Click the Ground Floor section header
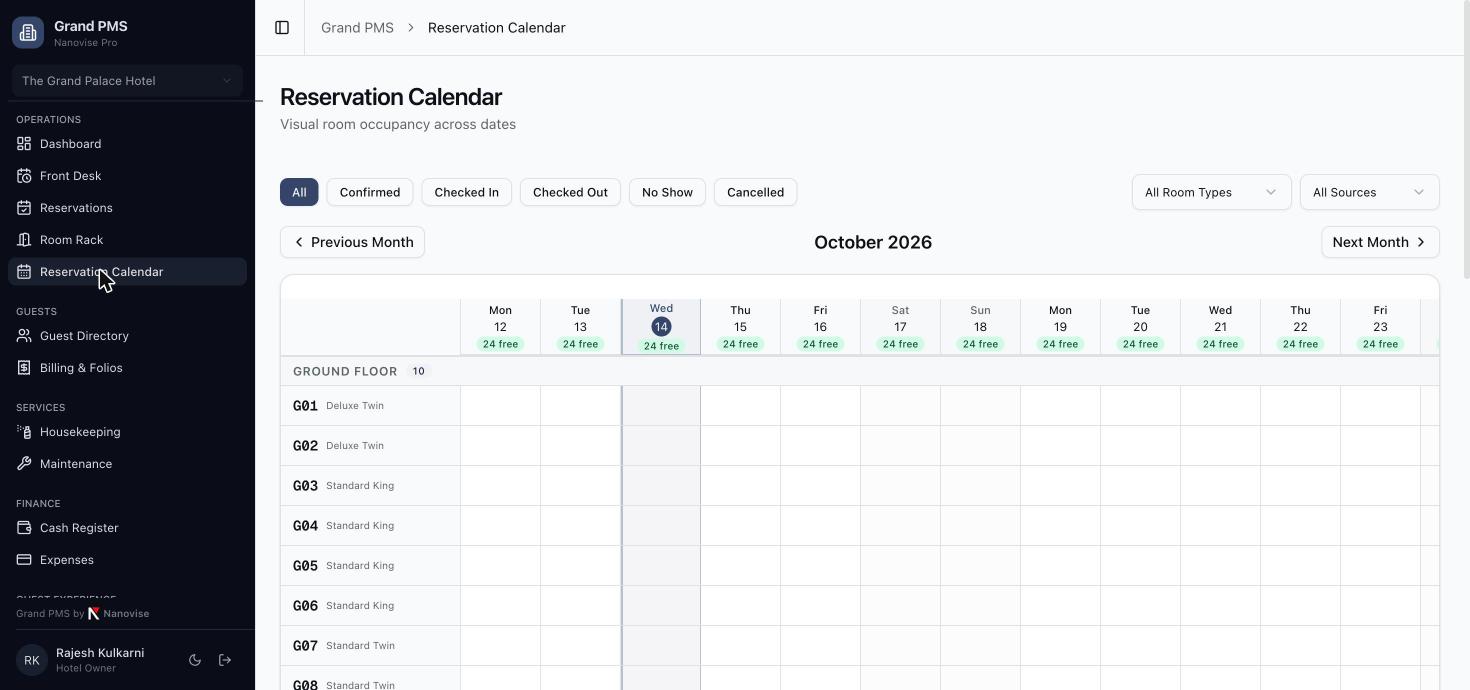Viewport: 1470px width, 690px height. (859, 371)
